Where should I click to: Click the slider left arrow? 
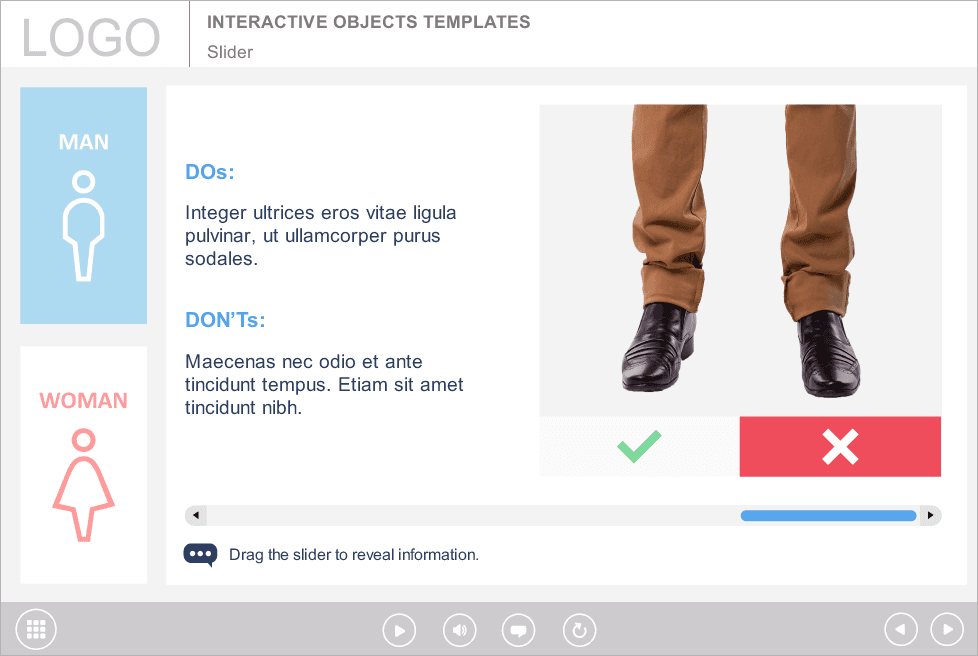(196, 516)
